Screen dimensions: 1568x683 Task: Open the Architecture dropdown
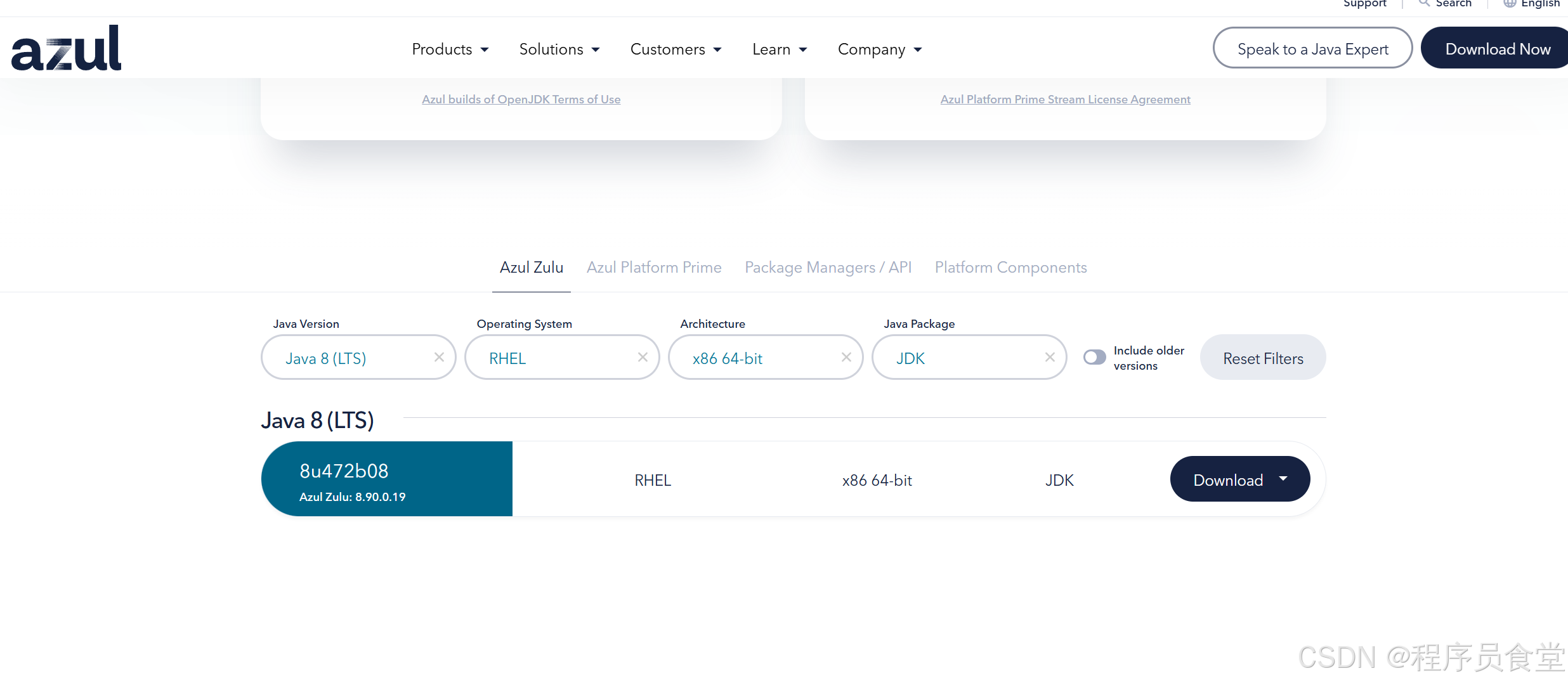766,357
